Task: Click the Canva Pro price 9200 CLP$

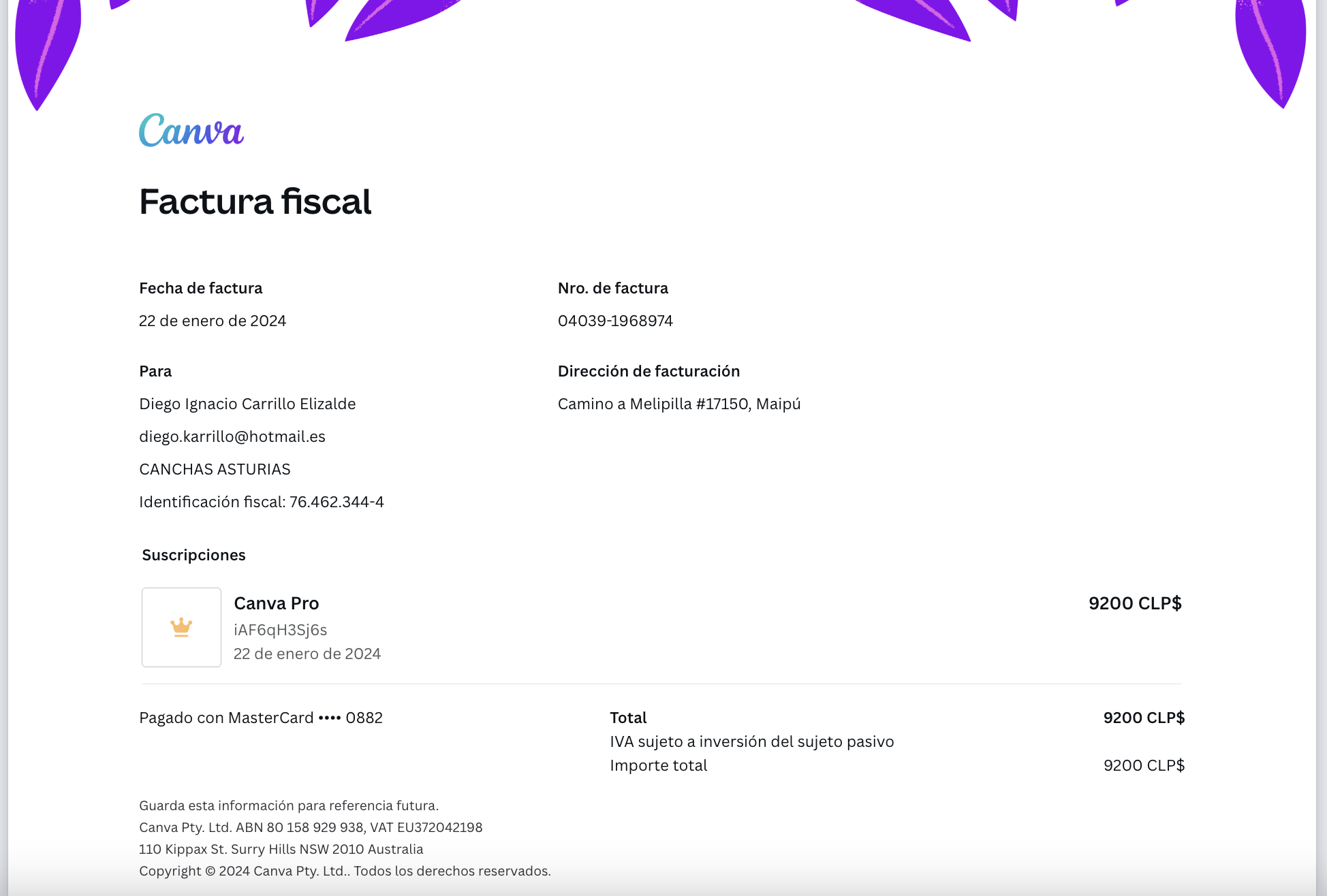Action: click(1135, 603)
